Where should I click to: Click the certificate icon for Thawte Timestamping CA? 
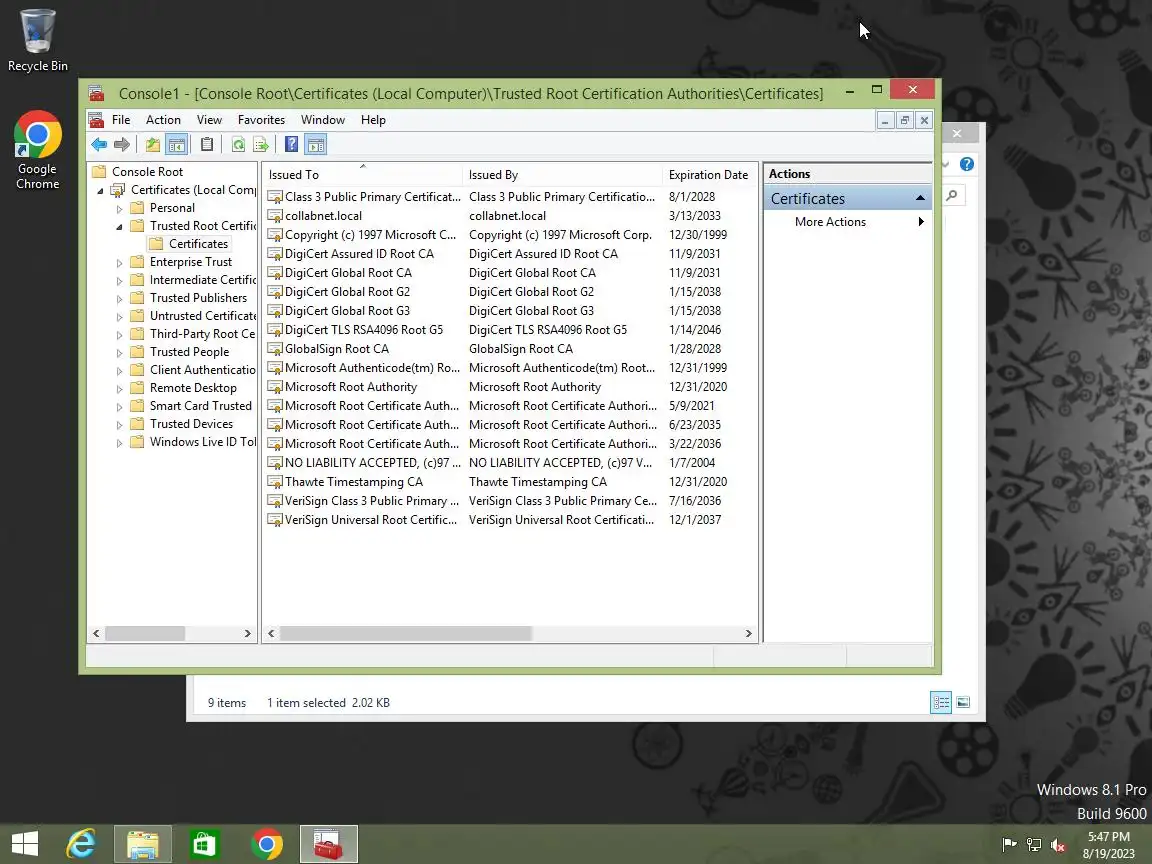[x=275, y=482]
